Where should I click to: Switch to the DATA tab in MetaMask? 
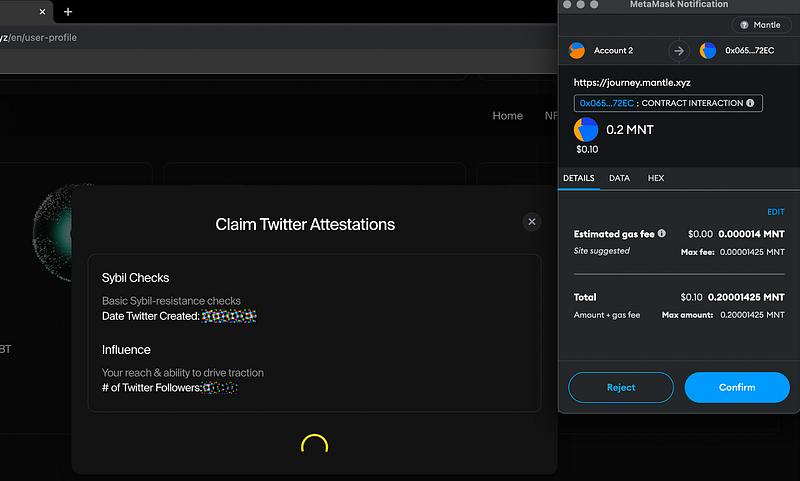(x=619, y=178)
